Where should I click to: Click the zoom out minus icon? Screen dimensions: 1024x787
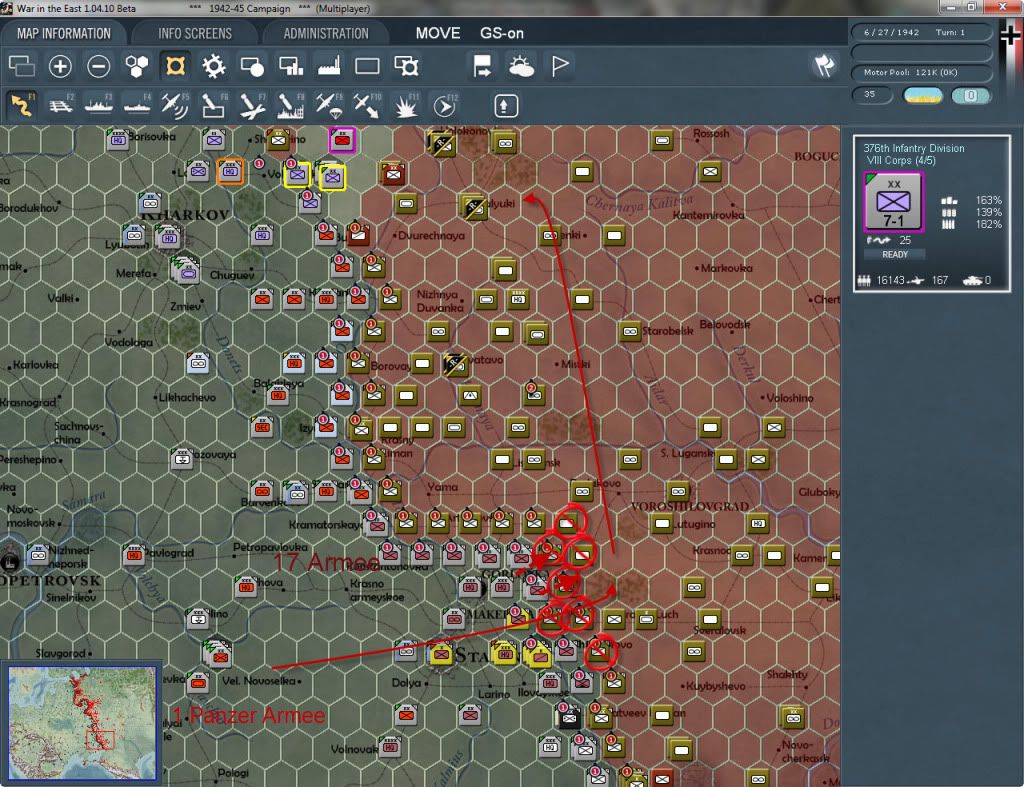tap(99, 66)
